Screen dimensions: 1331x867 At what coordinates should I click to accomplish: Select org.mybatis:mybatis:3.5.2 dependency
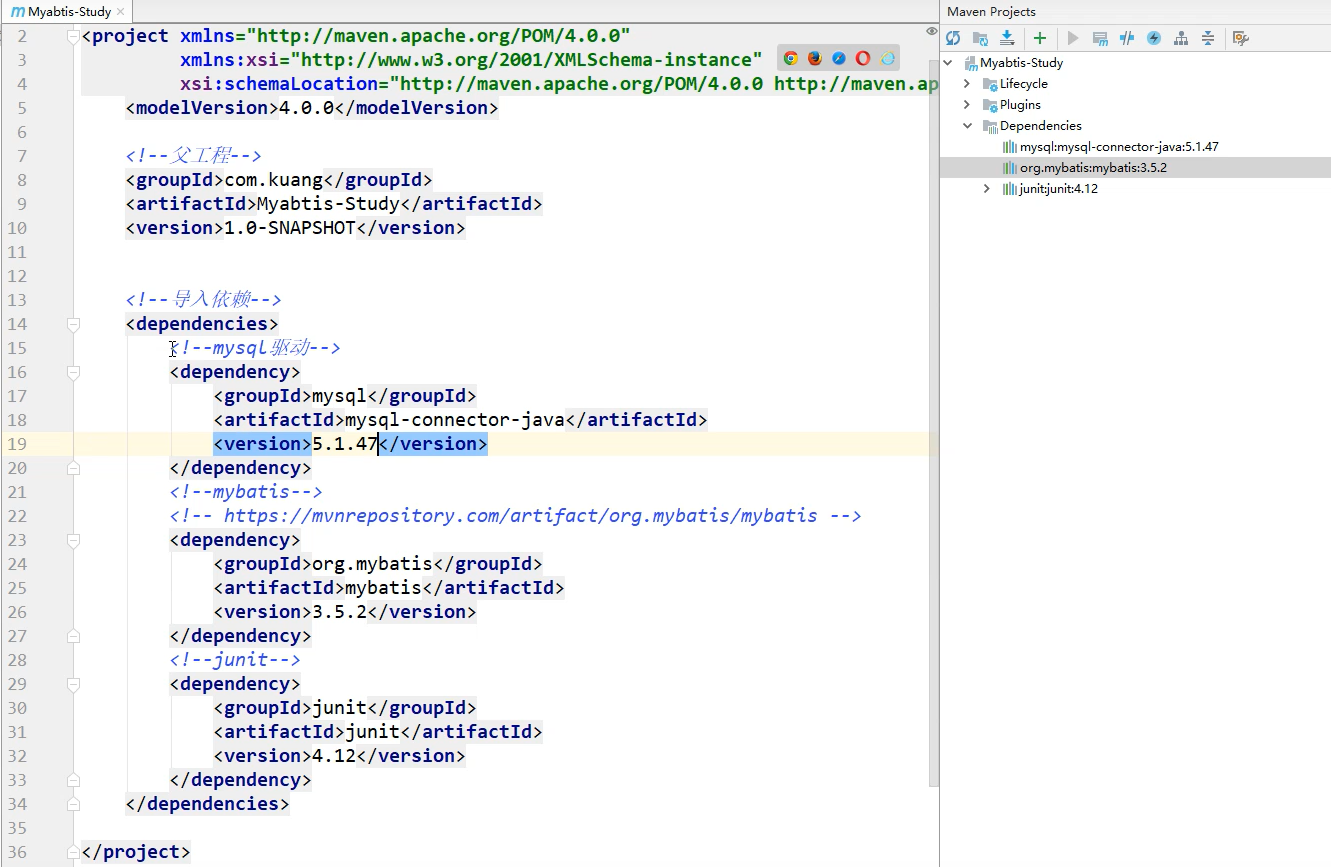[1093, 168]
